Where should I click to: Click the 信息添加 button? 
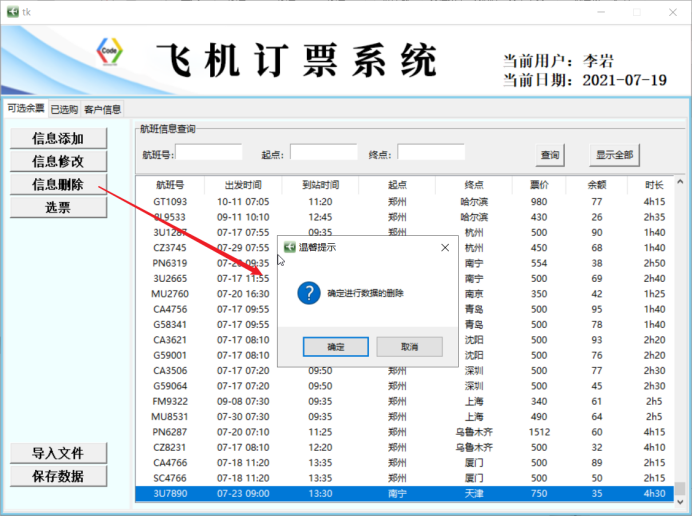(58, 139)
